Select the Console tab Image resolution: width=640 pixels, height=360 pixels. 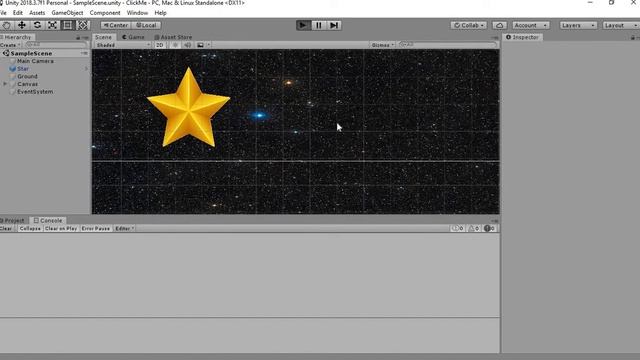(x=48, y=220)
